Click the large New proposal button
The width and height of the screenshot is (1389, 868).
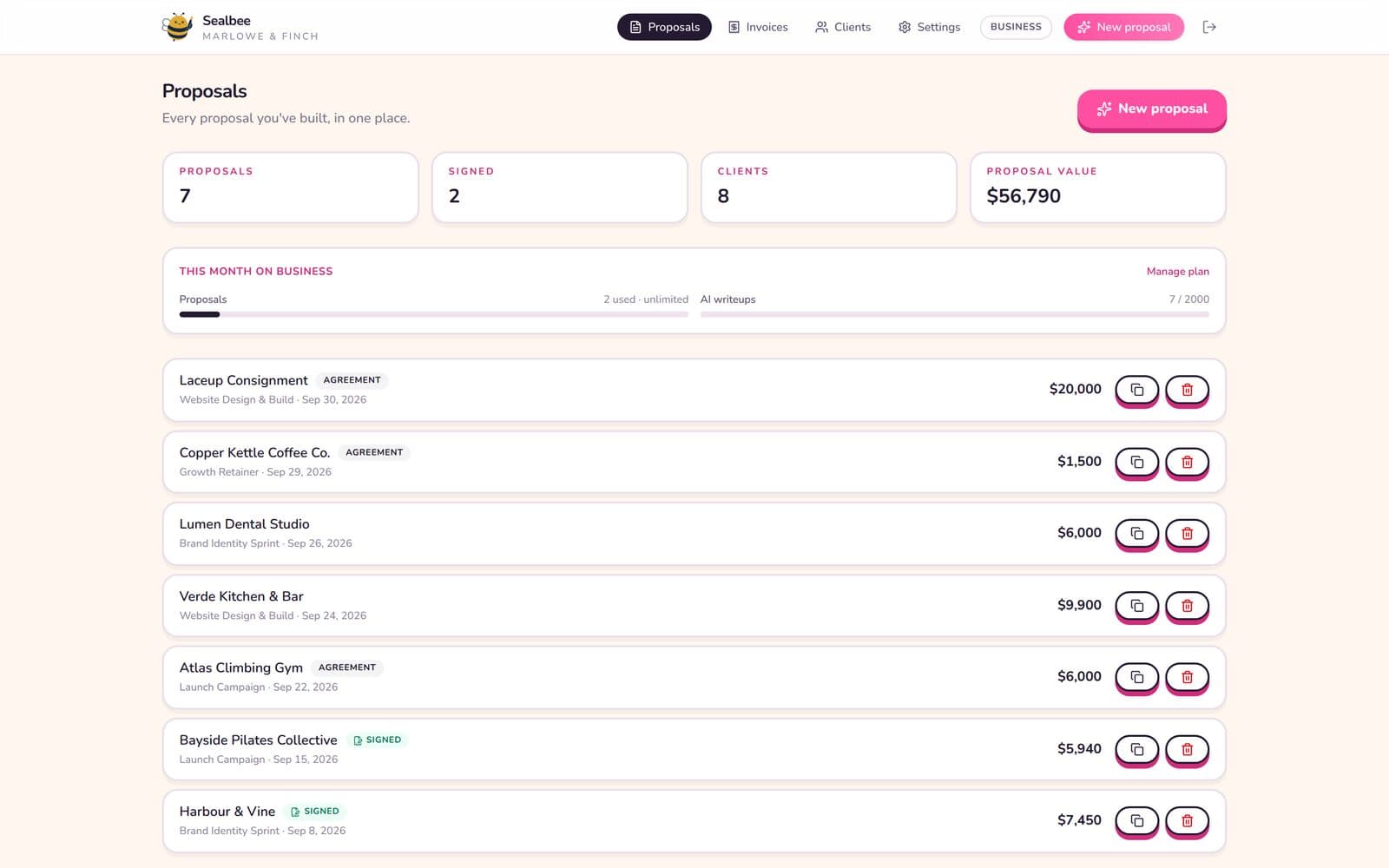1152,109
